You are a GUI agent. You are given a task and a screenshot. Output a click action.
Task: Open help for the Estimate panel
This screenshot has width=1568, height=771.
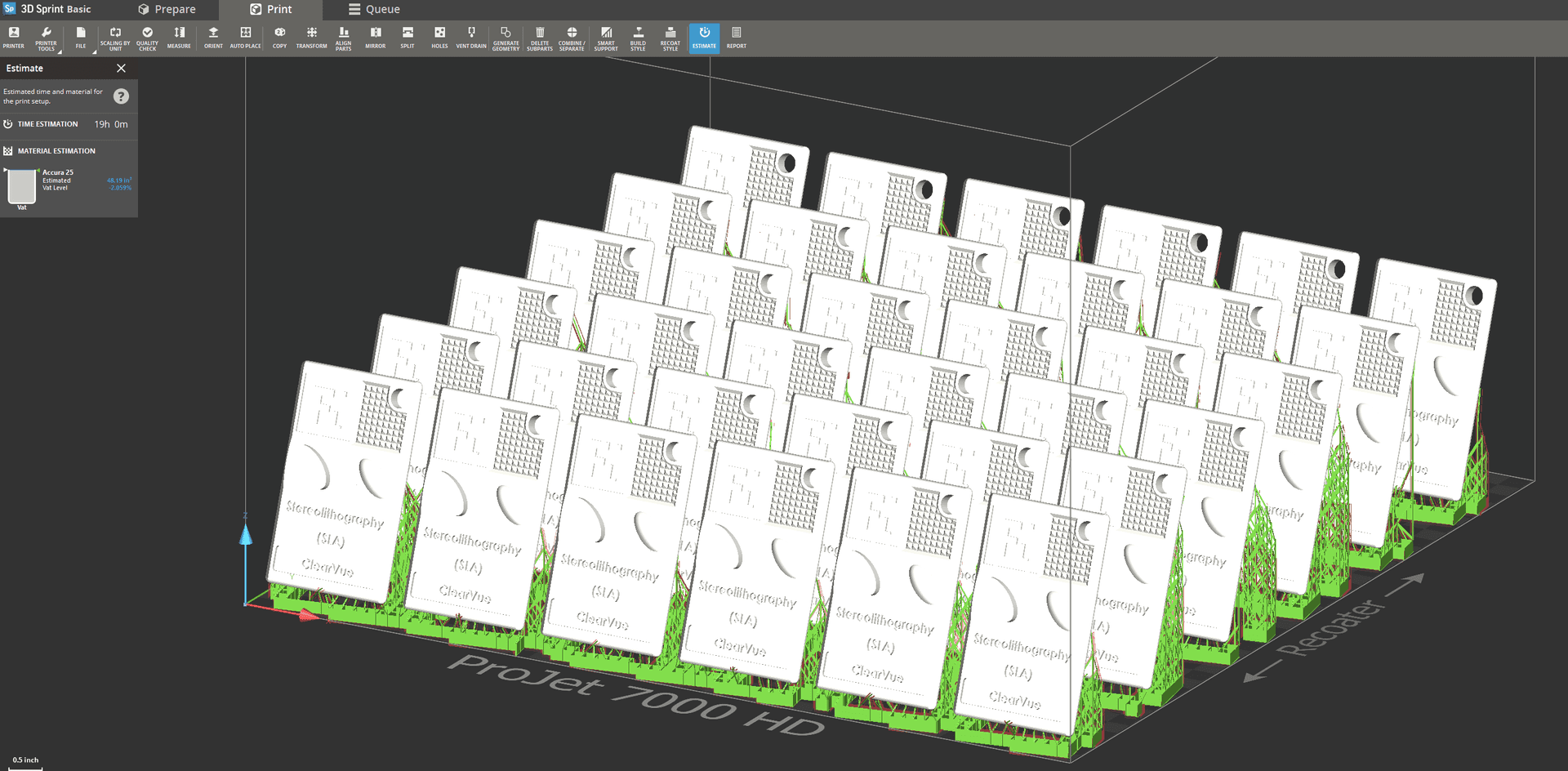(121, 96)
